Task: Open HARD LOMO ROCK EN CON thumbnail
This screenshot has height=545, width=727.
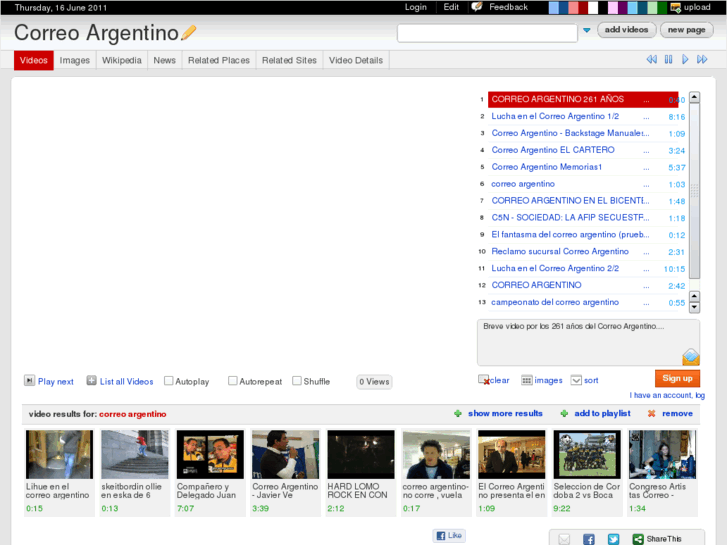Action: tap(361, 454)
